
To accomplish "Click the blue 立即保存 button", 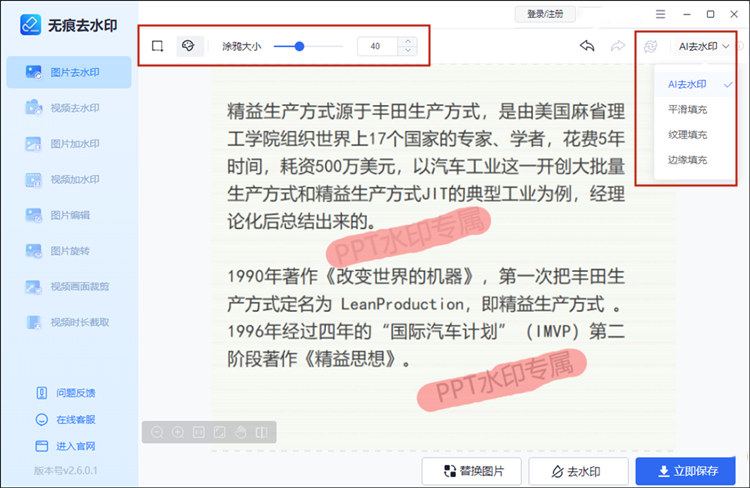I will [685, 471].
